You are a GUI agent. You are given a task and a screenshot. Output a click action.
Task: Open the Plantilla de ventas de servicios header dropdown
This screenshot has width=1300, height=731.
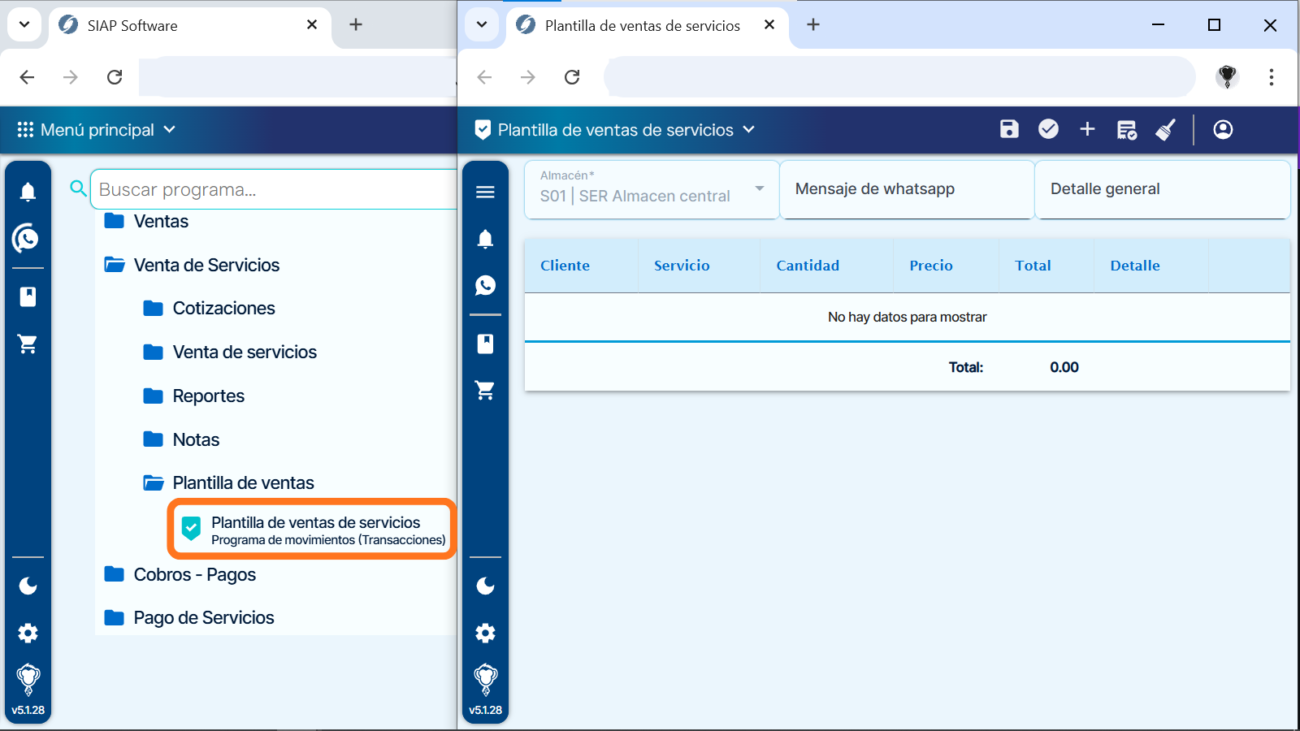(614, 130)
